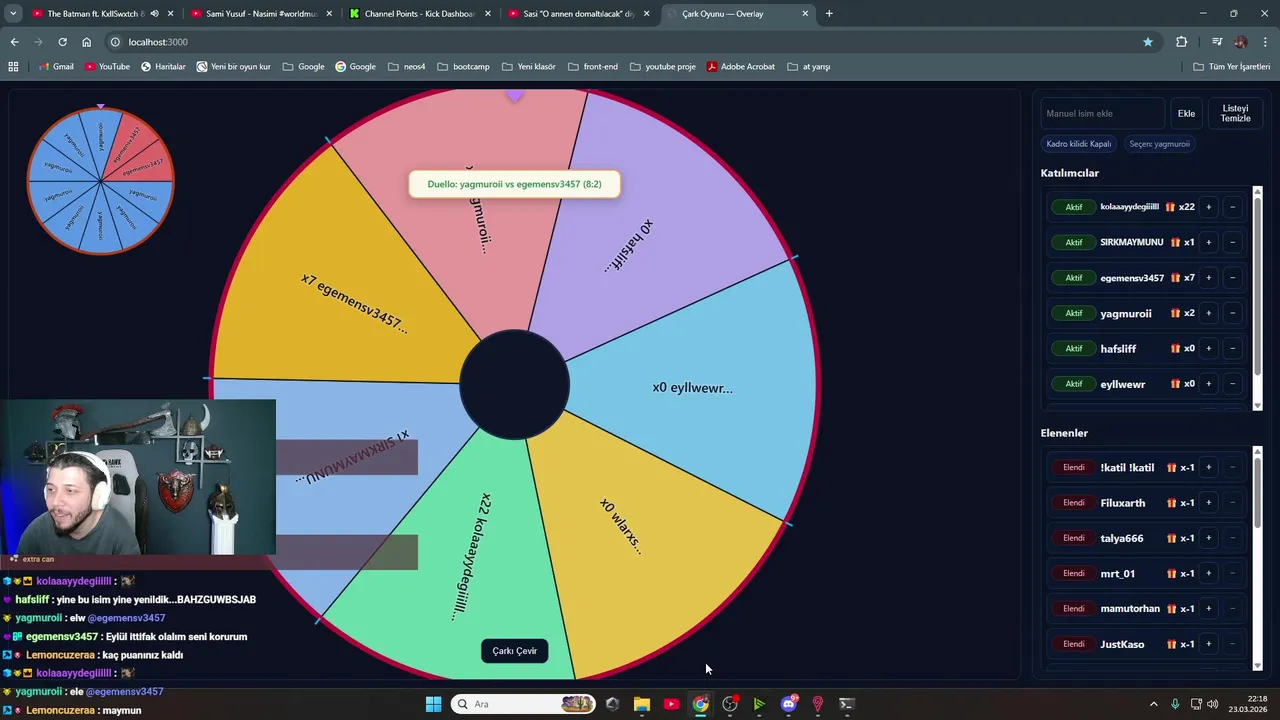1280x720 pixels.
Task: Decrease egemensv3457 count with minus
Action: click(1232, 278)
